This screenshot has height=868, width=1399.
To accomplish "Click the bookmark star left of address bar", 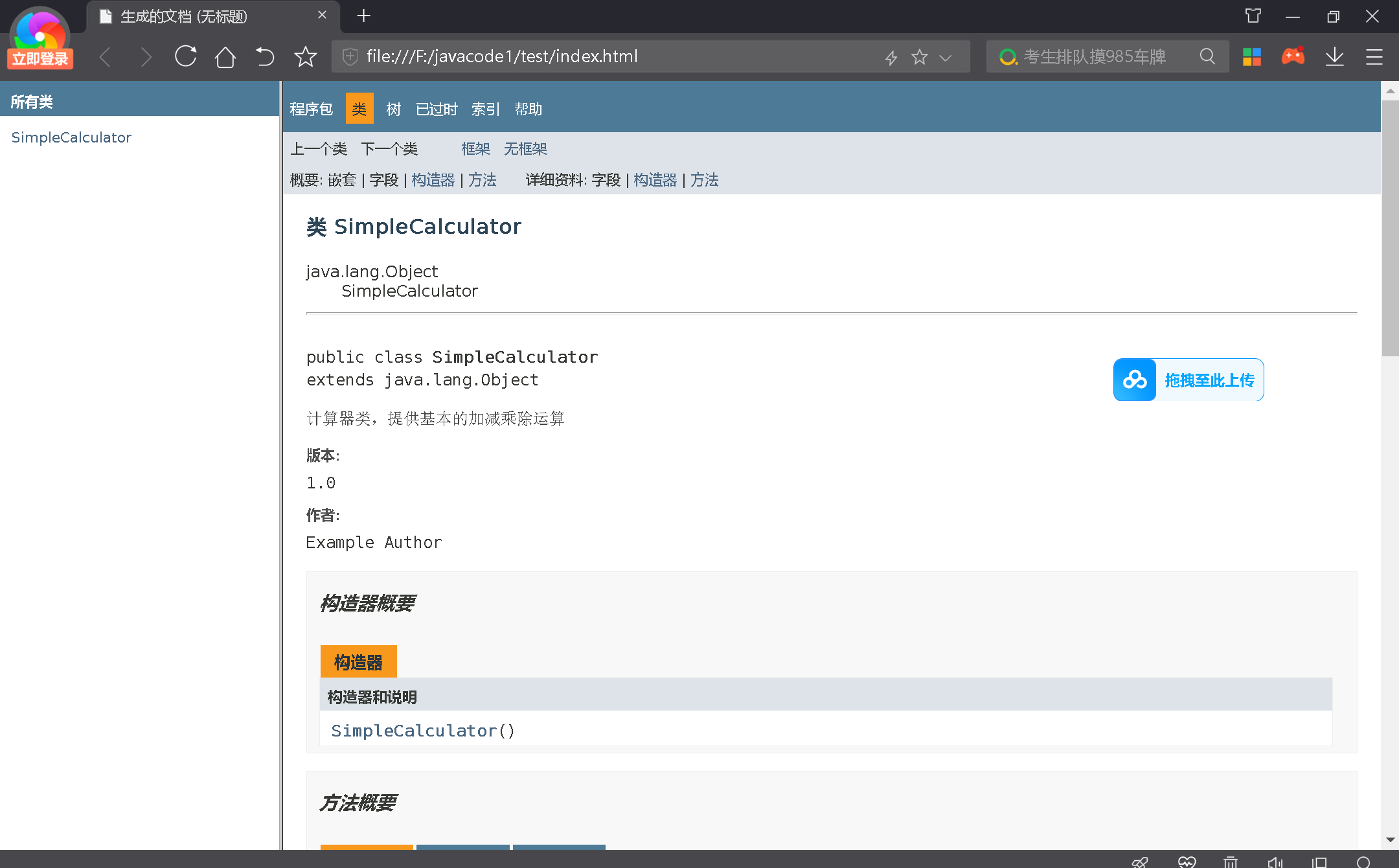I will (305, 56).
